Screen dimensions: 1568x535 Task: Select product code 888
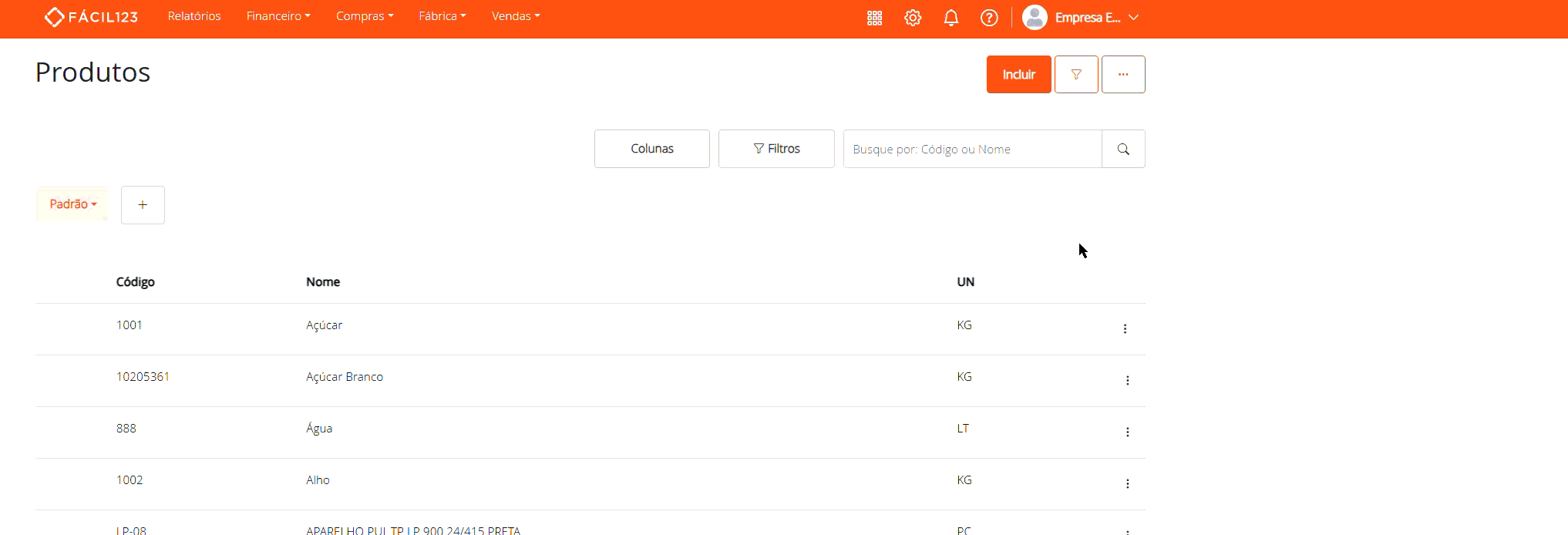tap(126, 429)
